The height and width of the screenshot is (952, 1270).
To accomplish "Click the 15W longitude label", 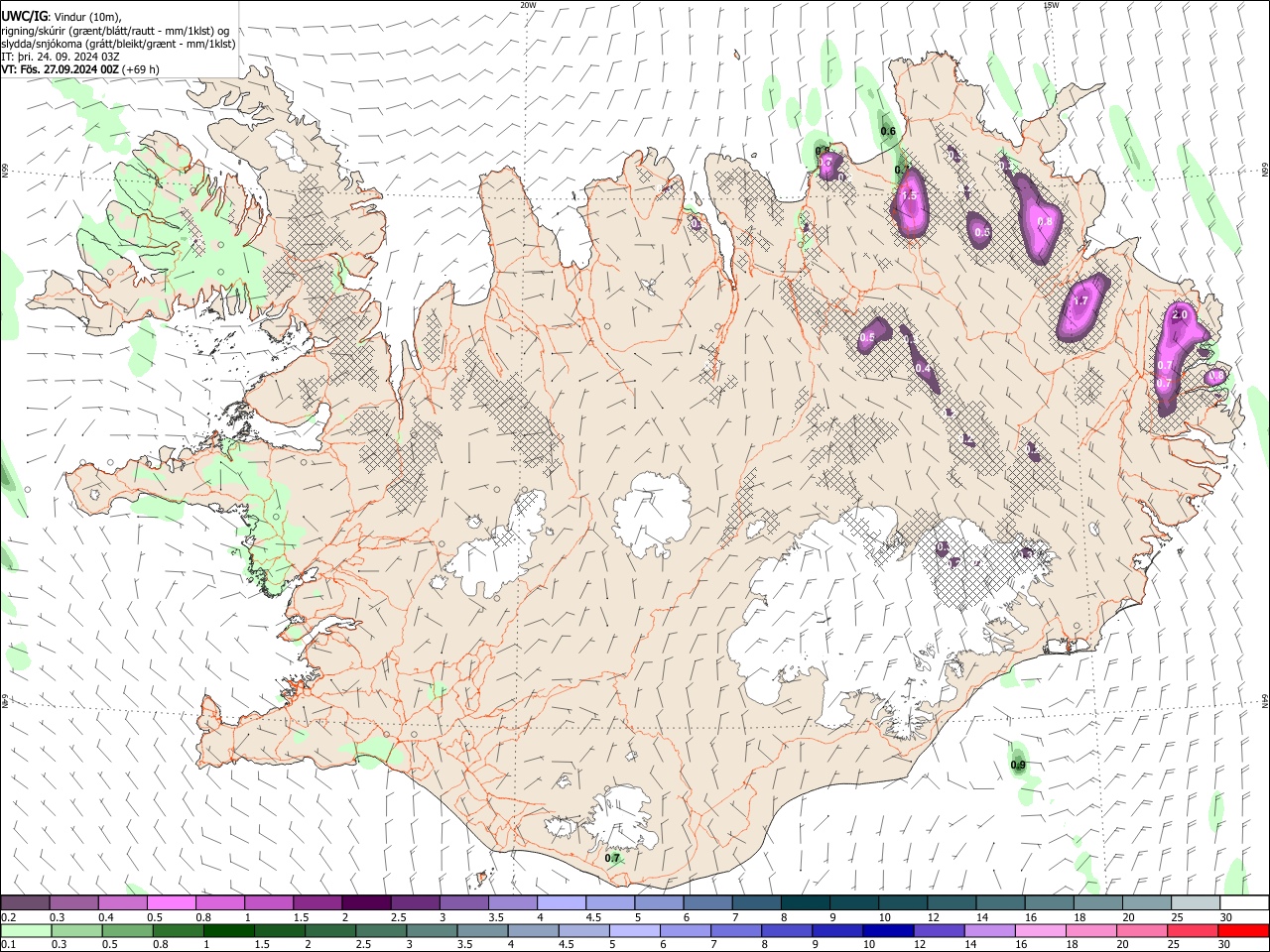I will coord(1051,5).
